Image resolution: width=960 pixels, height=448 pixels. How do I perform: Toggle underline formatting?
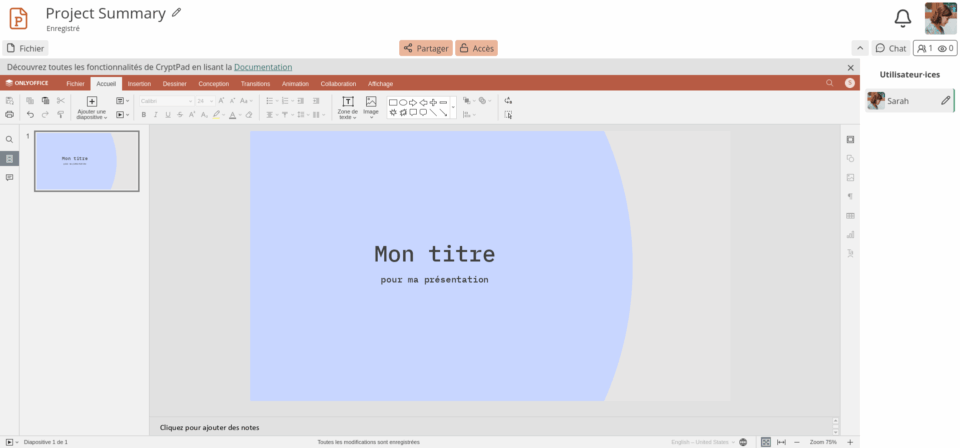coord(168,114)
